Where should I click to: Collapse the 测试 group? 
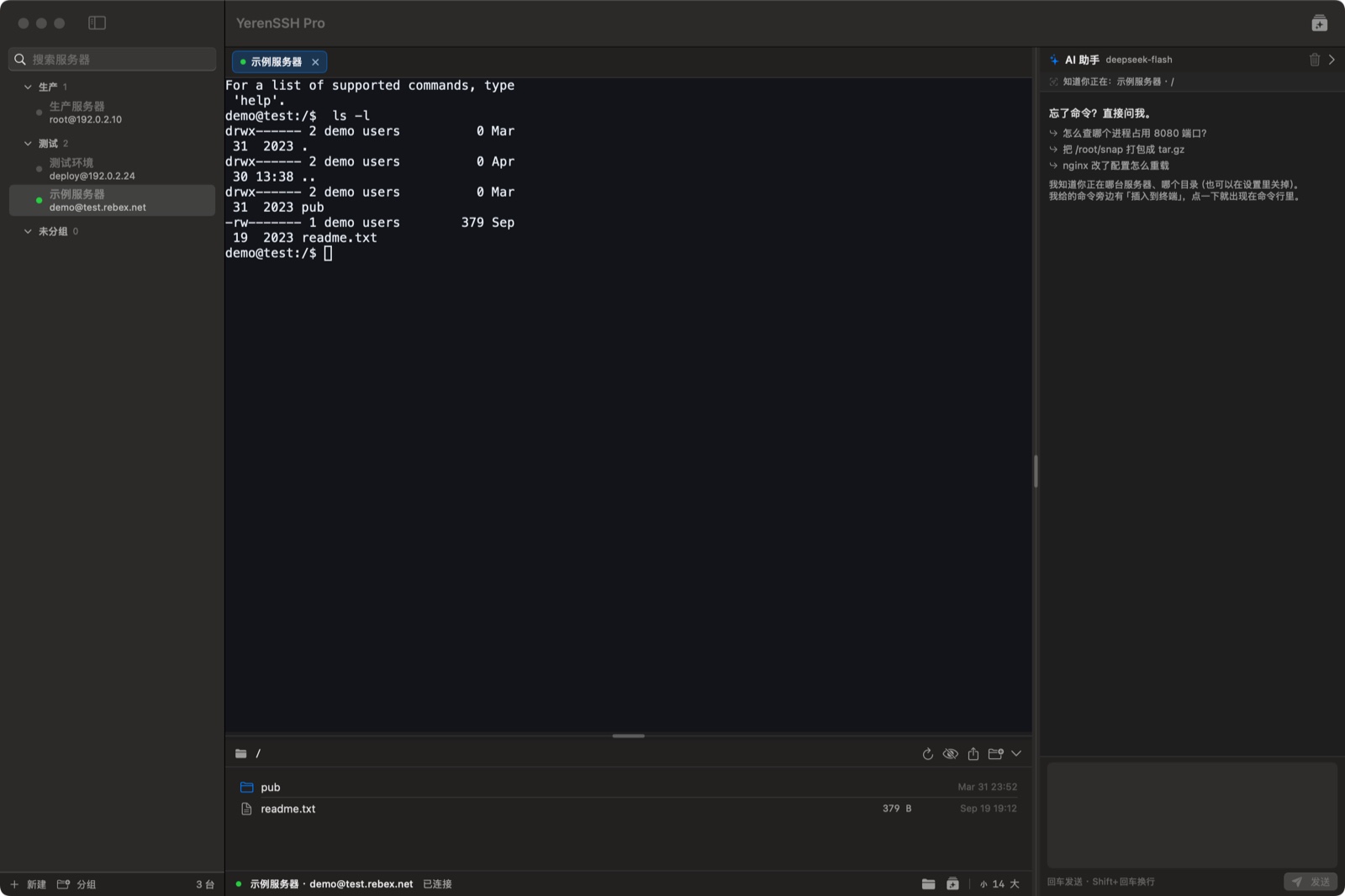point(28,144)
